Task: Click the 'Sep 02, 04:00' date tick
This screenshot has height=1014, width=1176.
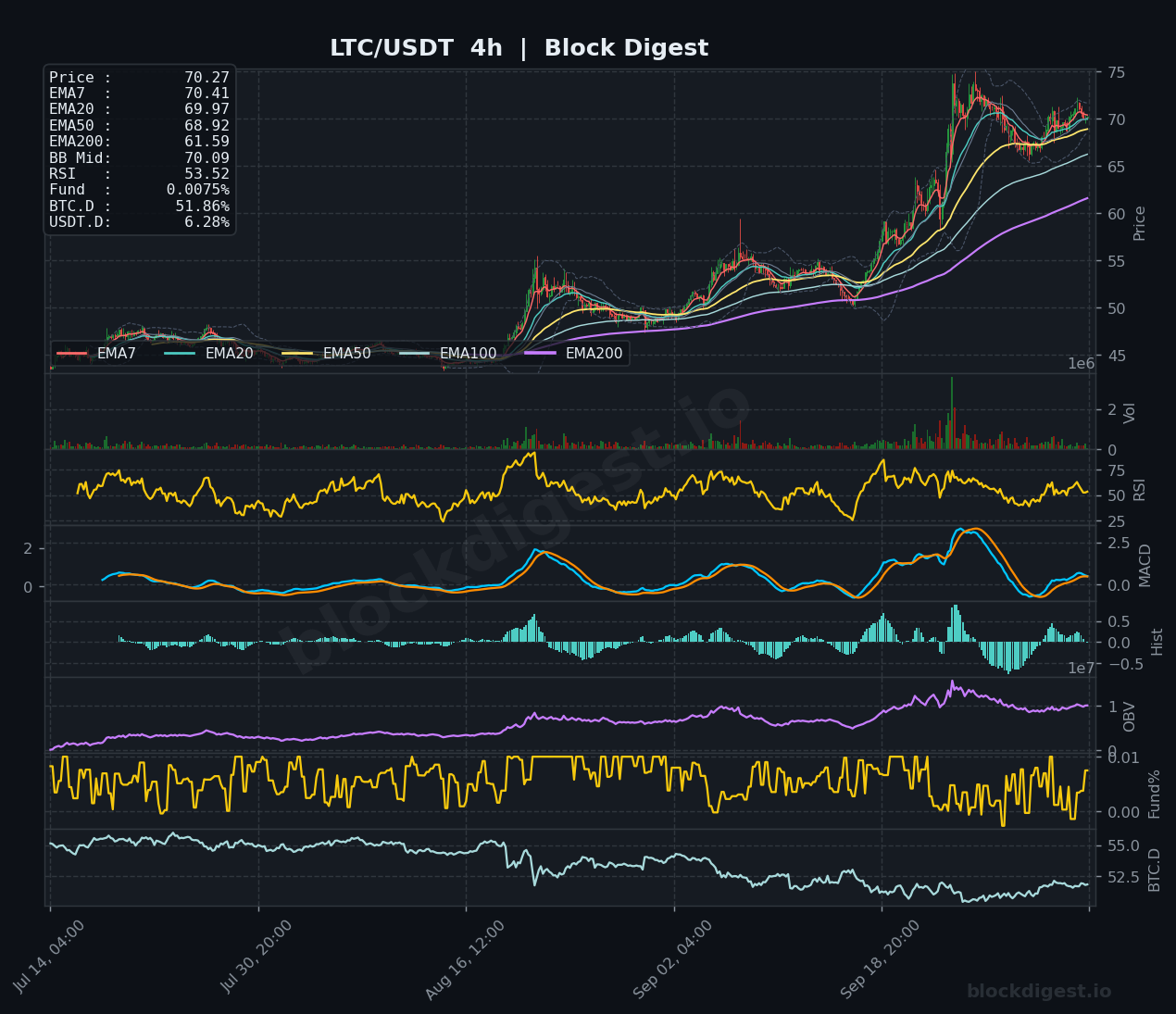Action: [x=673, y=959]
